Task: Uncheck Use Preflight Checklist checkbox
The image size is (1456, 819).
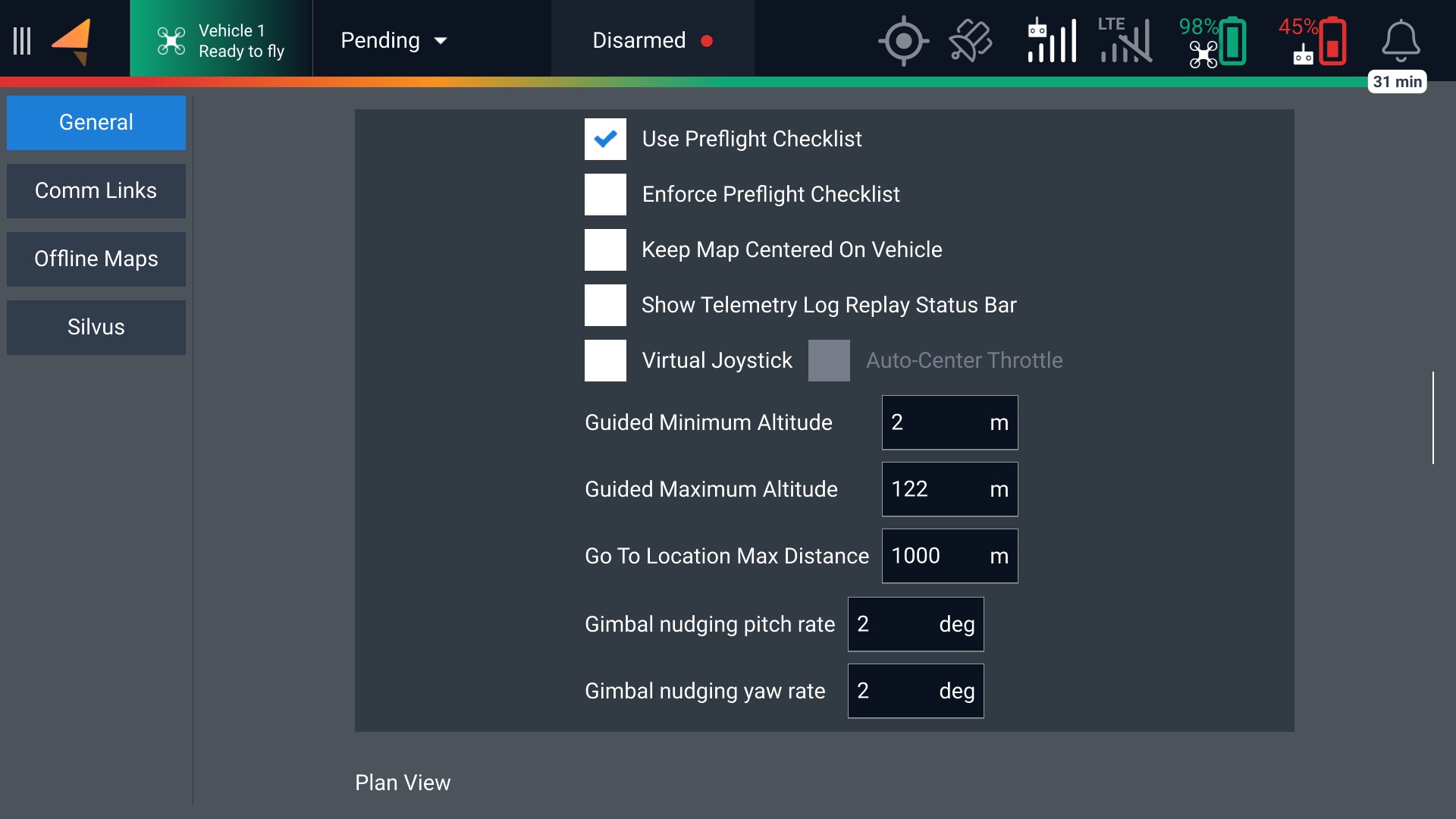Action: 605,140
